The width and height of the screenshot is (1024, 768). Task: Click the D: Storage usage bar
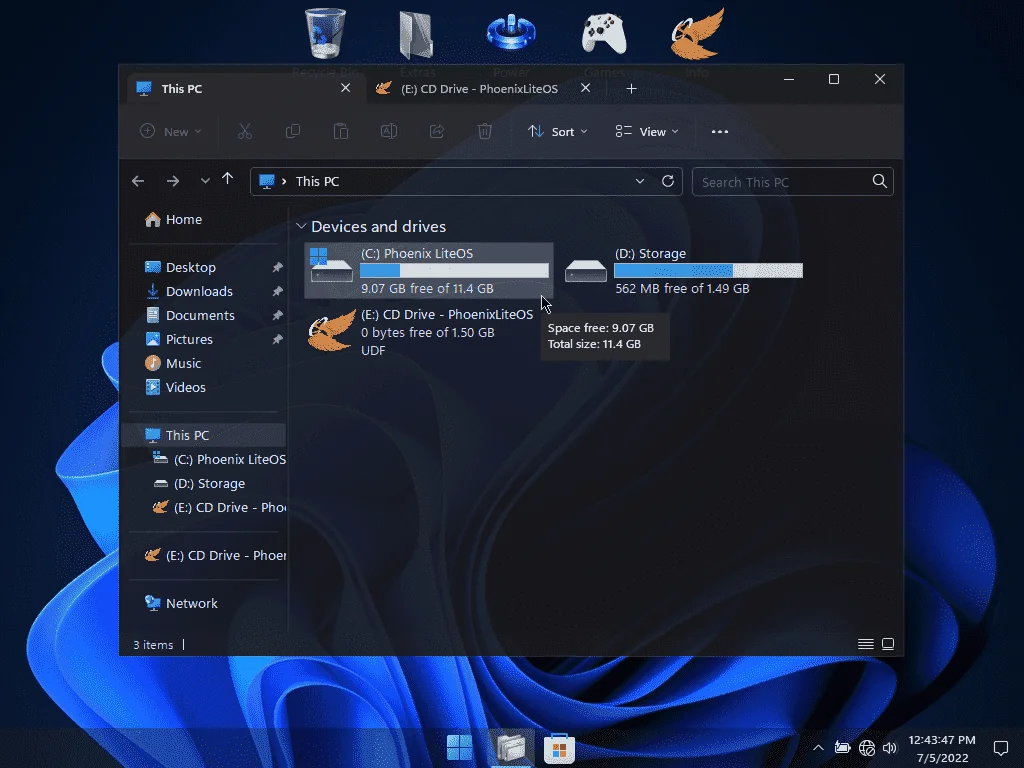pyautogui.click(x=709, y=270)
